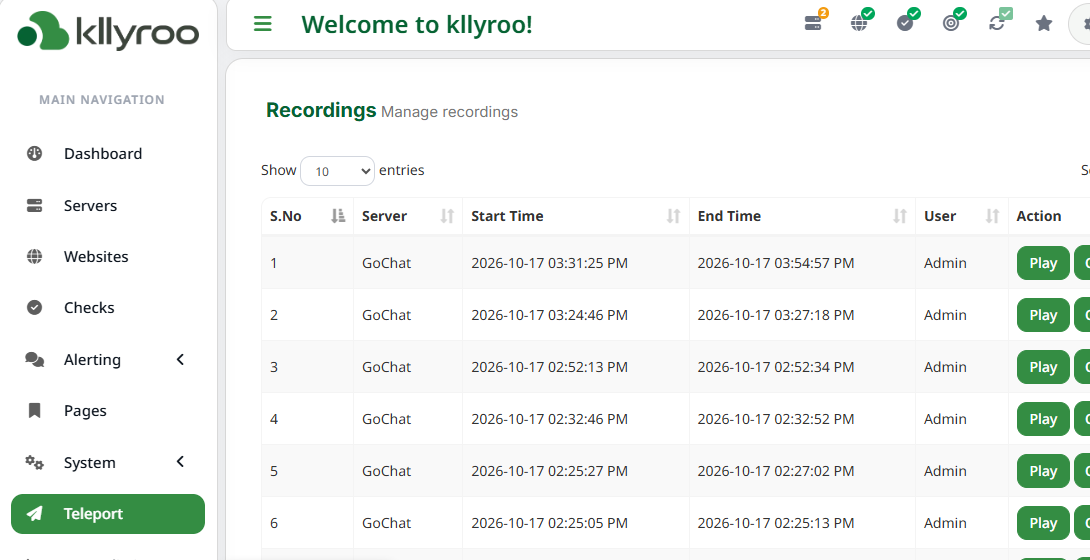1090x560 pixels.
Task: Open the Servers menu item
Action: pos(108,206)
